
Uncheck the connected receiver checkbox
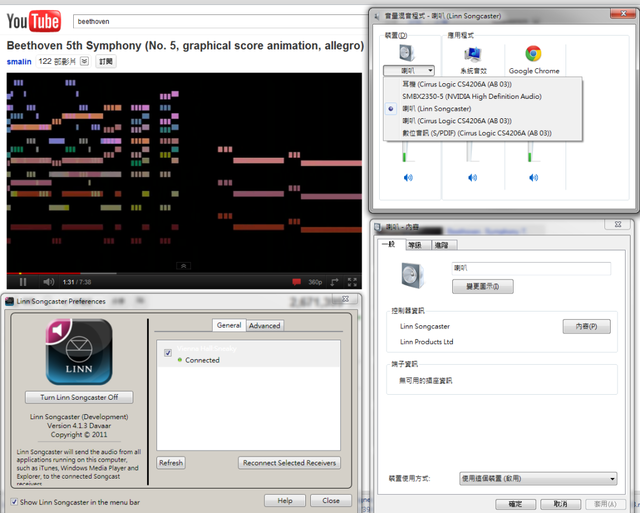(x=168, y=353)
